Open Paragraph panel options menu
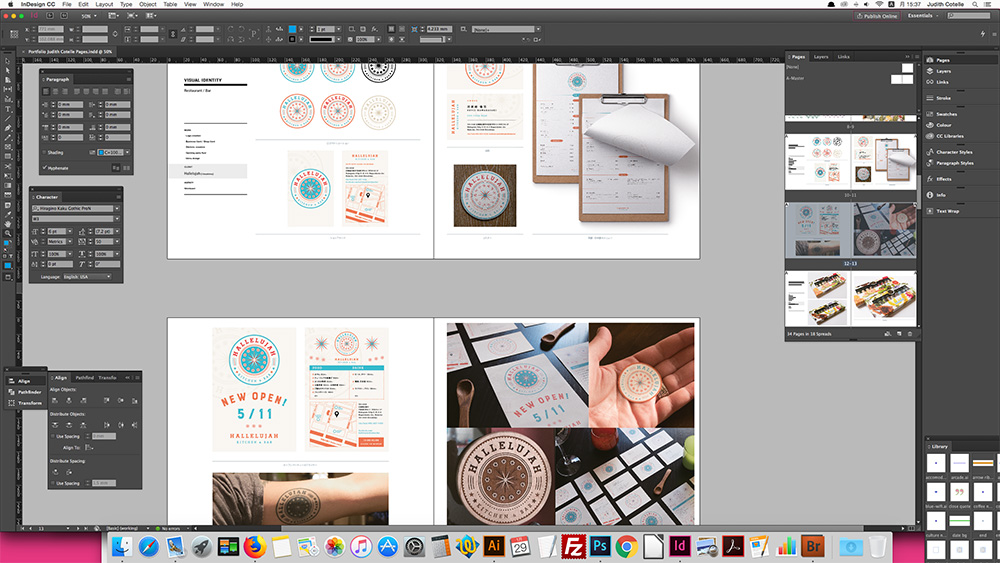Image resolution: width=1000 pixels, height=563 pixels. (x=129, y=79)
